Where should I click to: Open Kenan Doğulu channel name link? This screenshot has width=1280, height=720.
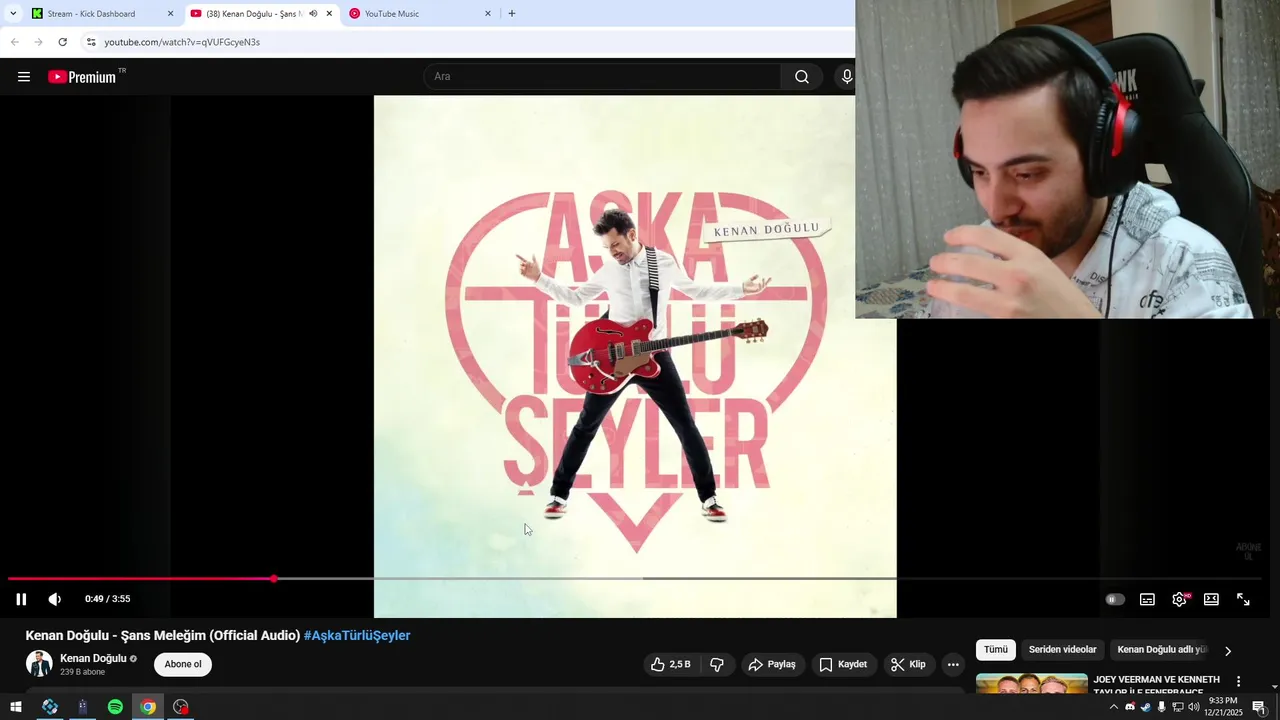pos(93,658)
